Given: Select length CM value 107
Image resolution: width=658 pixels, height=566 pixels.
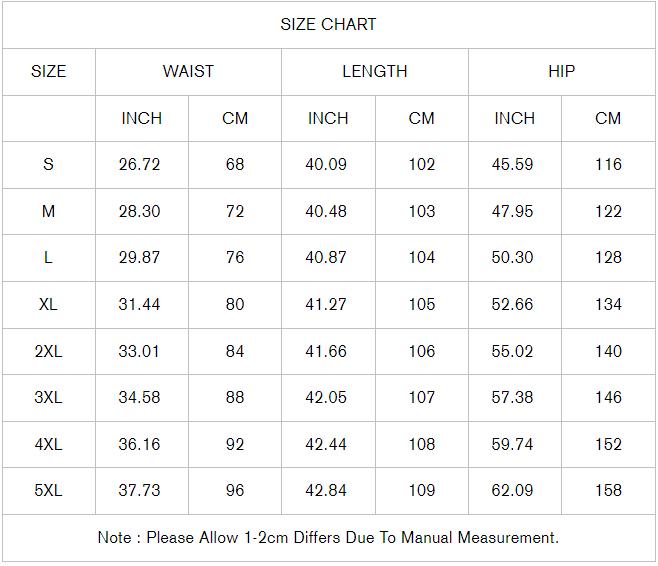Looking at the screenshot, I should (422, 397).
